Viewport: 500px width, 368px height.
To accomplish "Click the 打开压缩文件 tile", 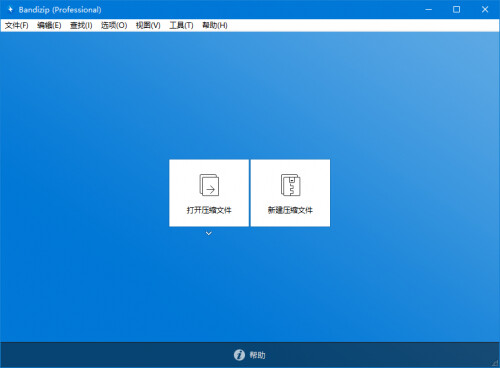I will tap(209, 193).
